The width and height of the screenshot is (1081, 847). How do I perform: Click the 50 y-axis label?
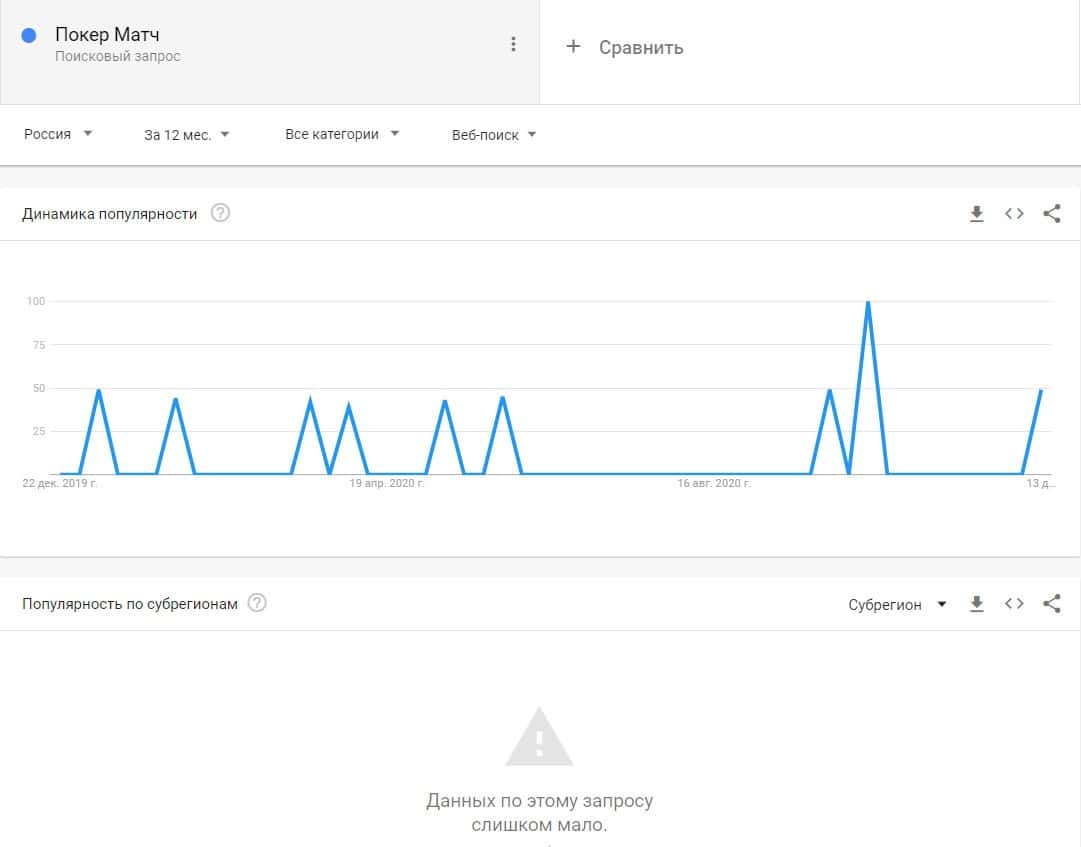[x=39, y=388]
